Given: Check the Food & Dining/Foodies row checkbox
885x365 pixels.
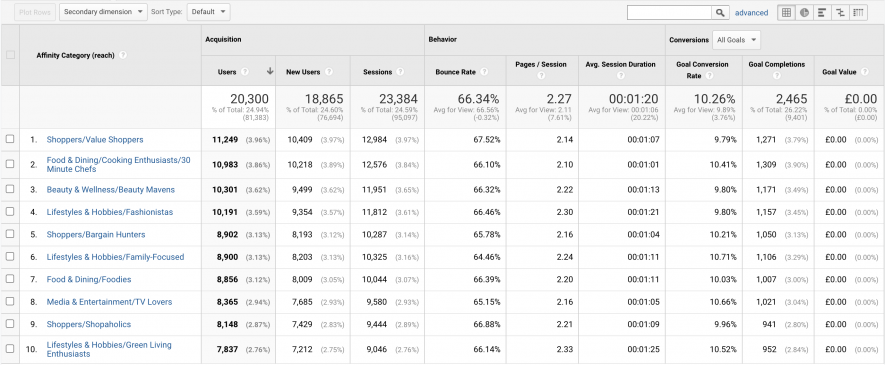Looking at the screenshot, I should [x=10, y=279].
